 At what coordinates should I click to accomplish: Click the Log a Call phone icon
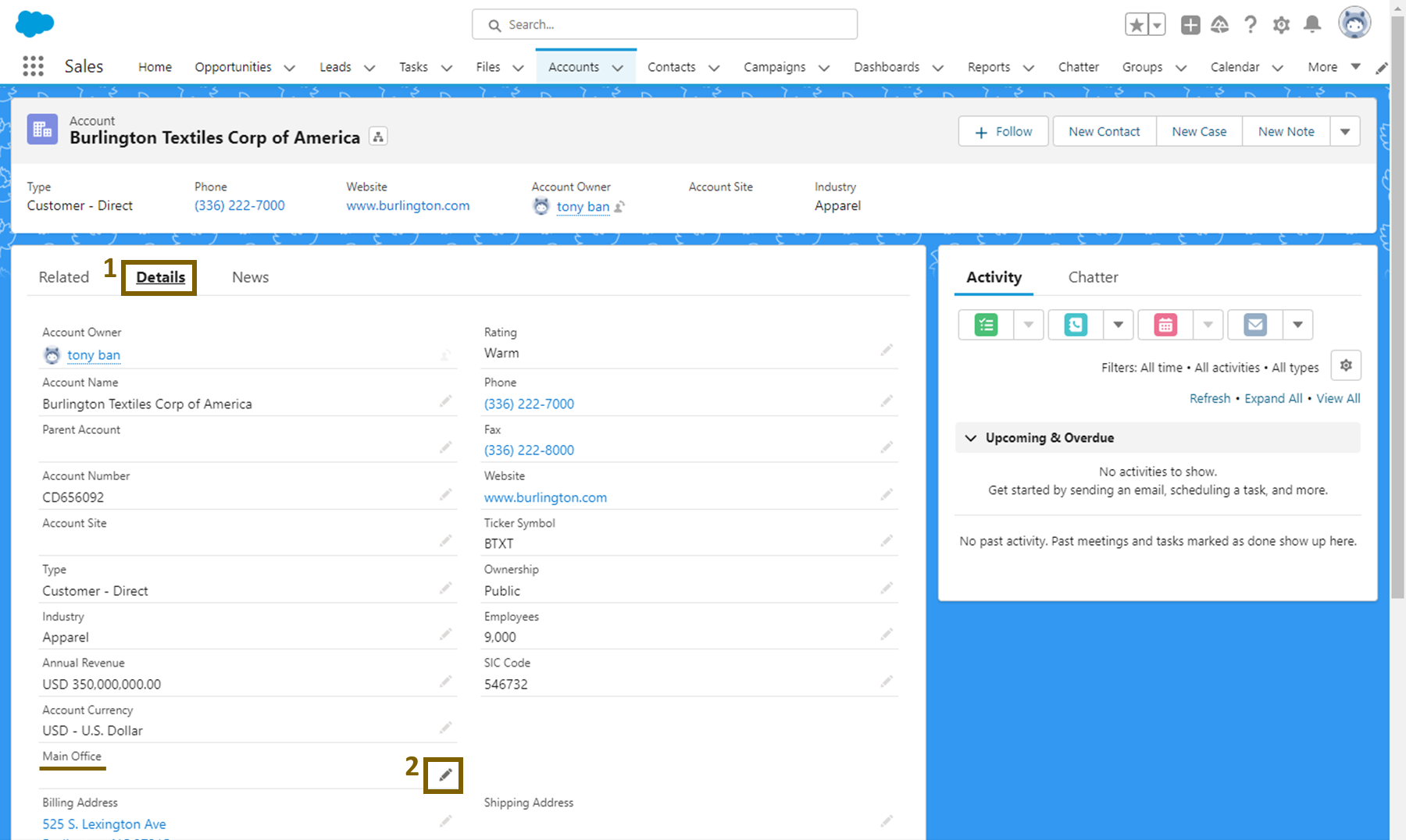tap(1076, 325)
